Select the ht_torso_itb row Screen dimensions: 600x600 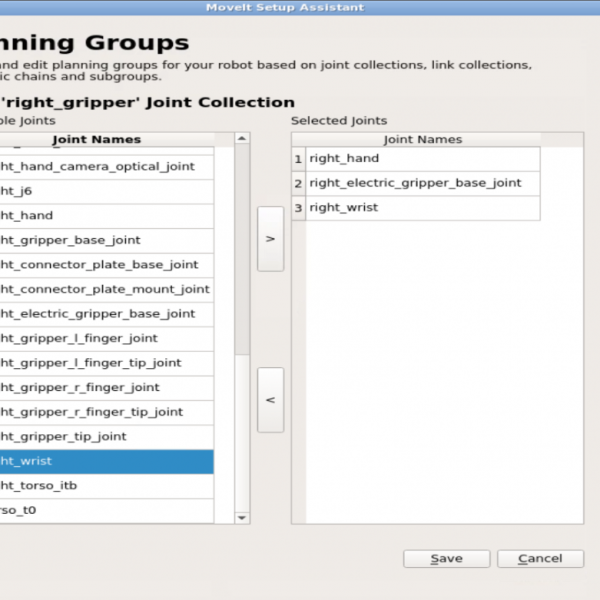pos(107,486)
